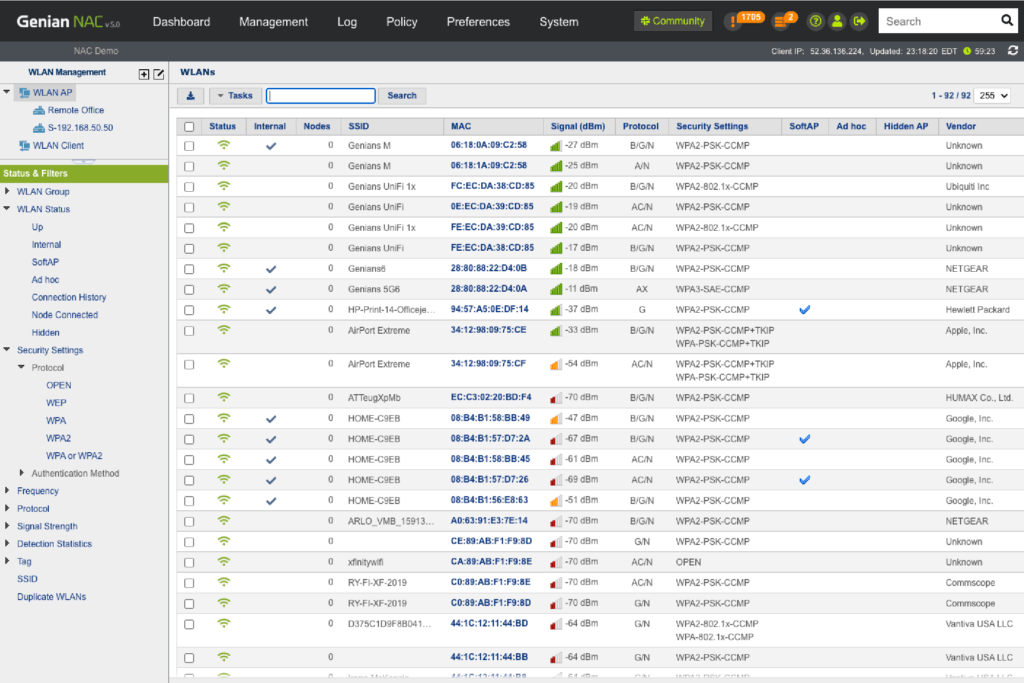This screenshot has width=1024, height=683.
Task: Click the Community button
Action: click(673, 21)
